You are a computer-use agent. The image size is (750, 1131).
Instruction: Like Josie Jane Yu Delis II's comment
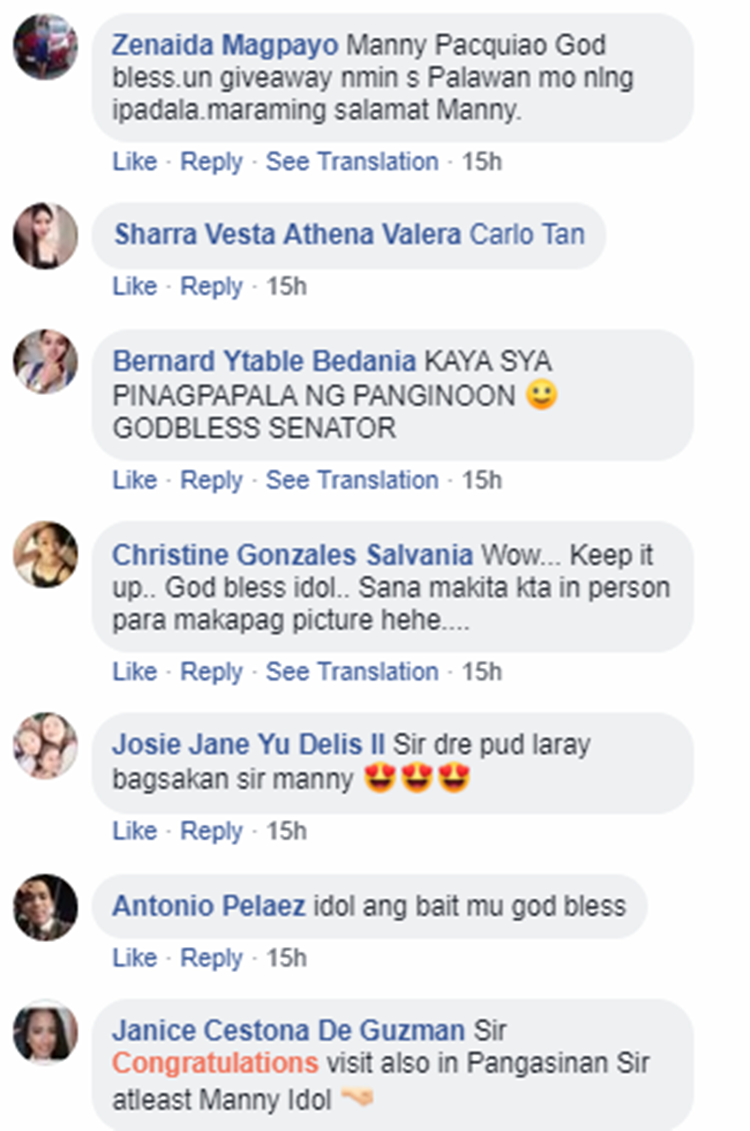[135, 831]
